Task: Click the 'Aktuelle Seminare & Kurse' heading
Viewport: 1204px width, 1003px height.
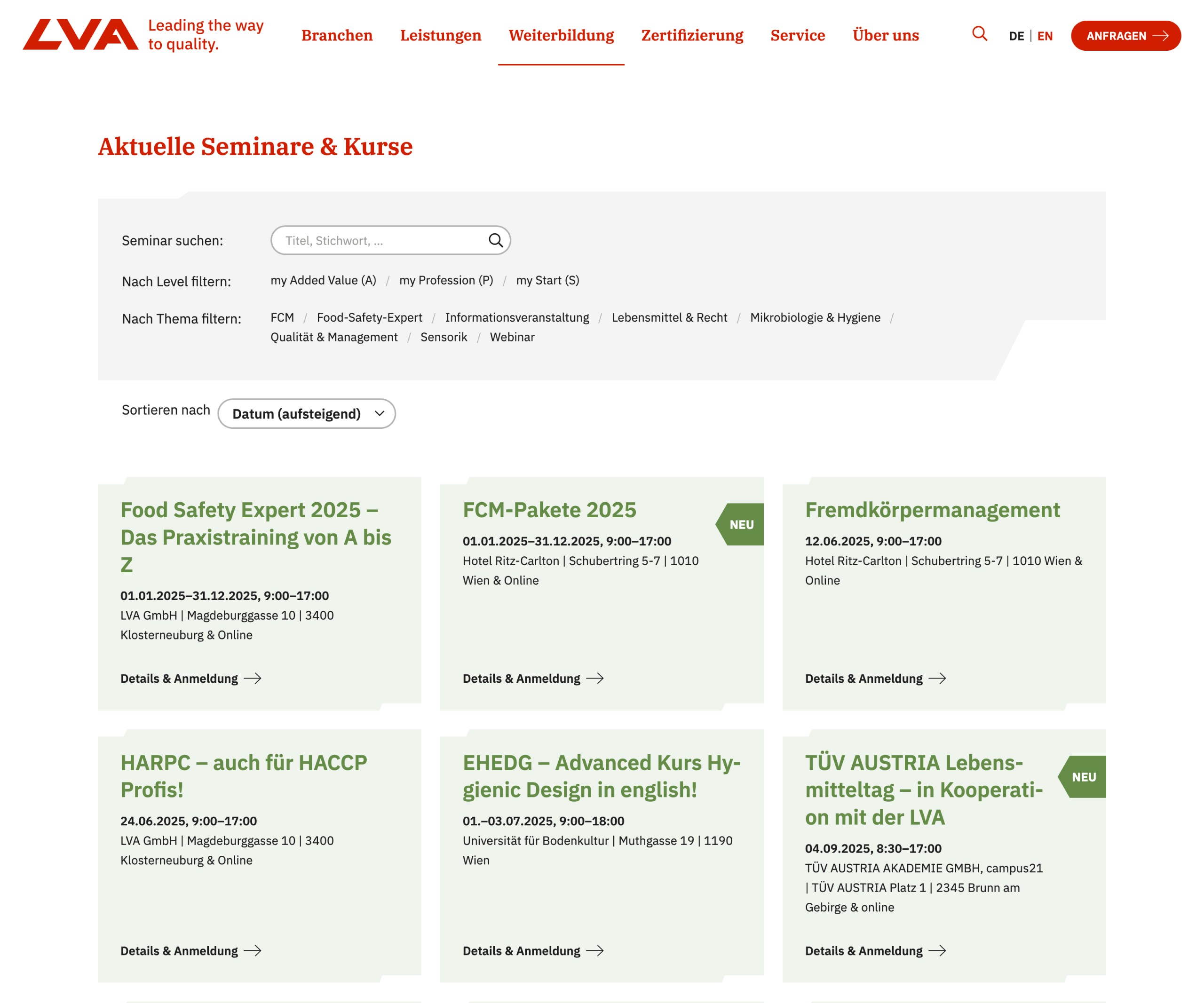Action: coord(255,147)
